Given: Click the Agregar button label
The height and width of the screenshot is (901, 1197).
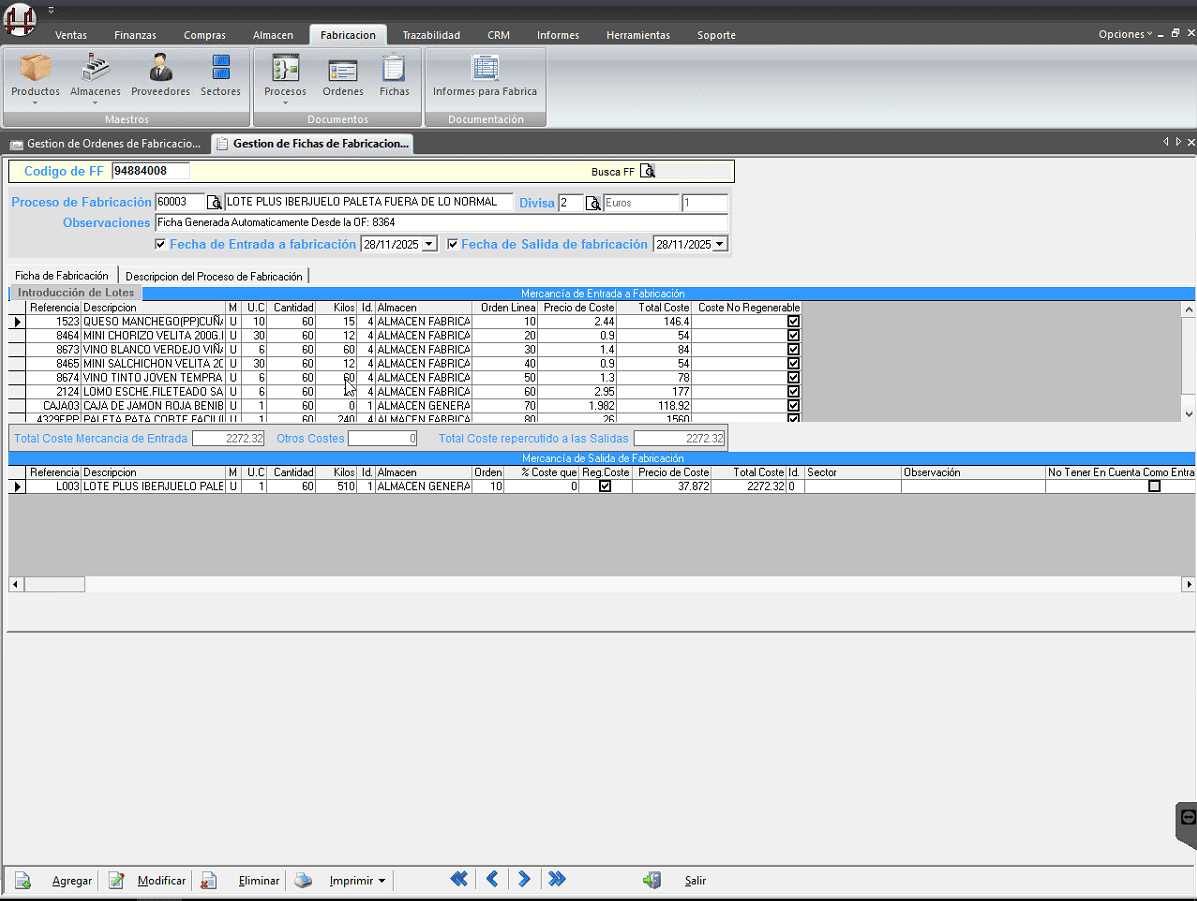Looking at the screenshot, I should (x=72, y=881).
